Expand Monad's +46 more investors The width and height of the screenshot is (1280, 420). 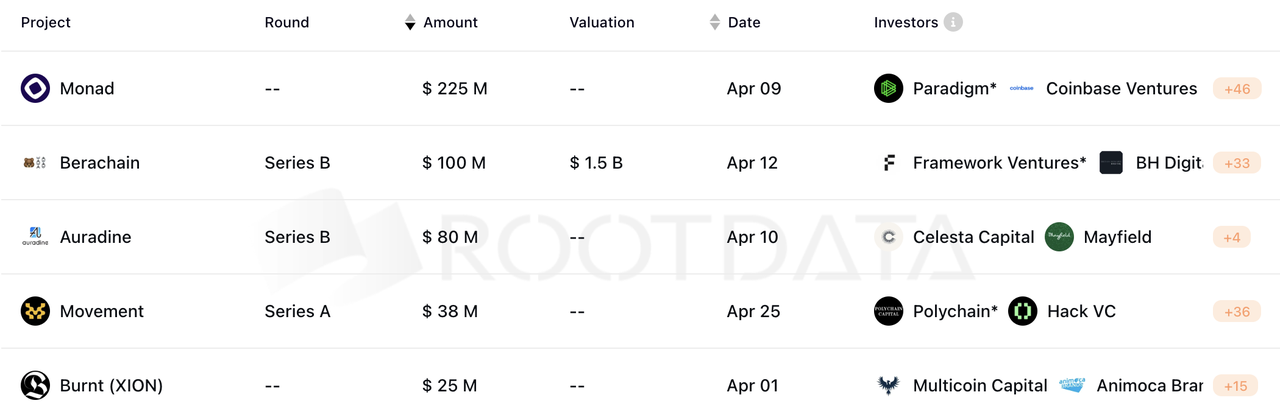[x=1236, y=89]
